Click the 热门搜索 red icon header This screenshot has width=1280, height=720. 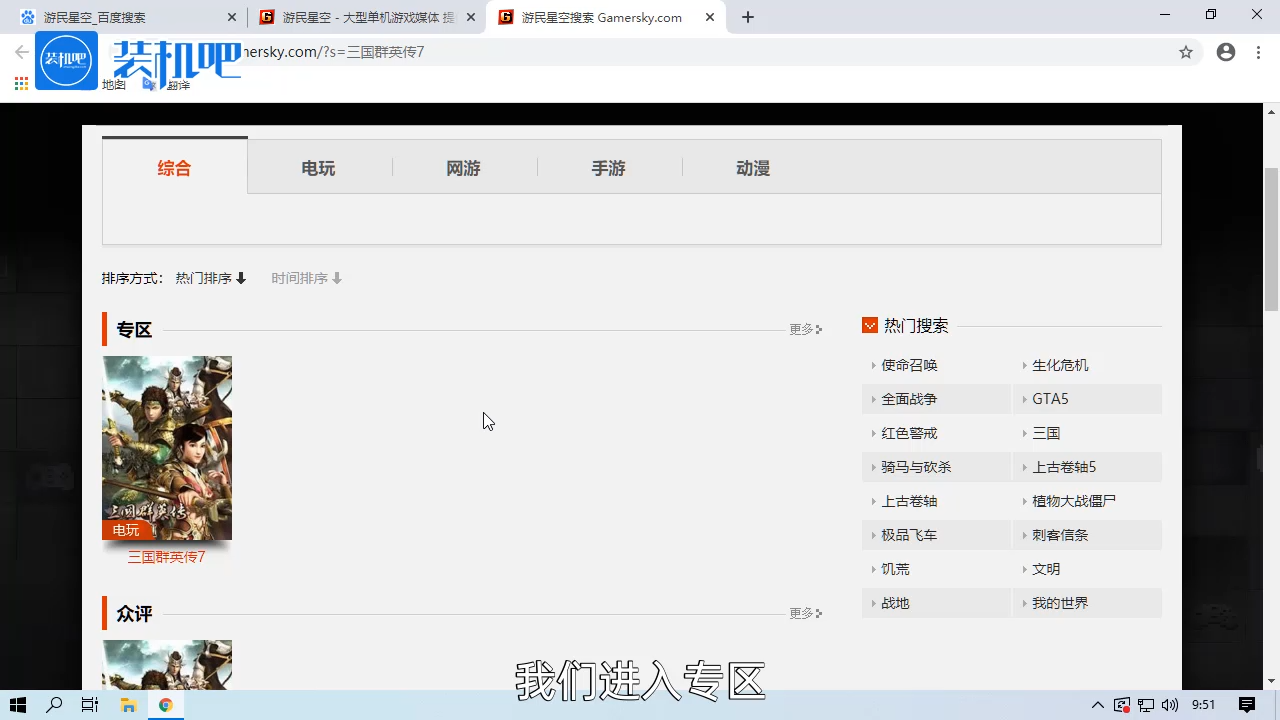tap(870, 325)
